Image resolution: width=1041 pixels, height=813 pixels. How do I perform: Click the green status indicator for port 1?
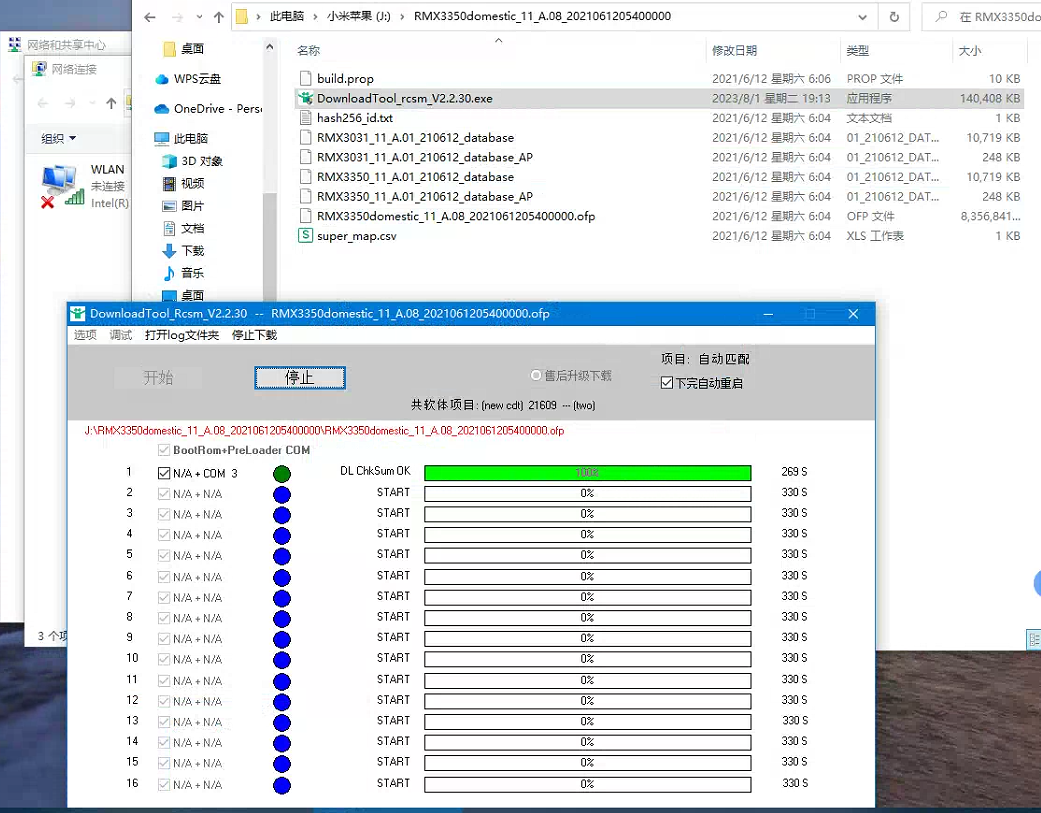[x=282, y=474]
